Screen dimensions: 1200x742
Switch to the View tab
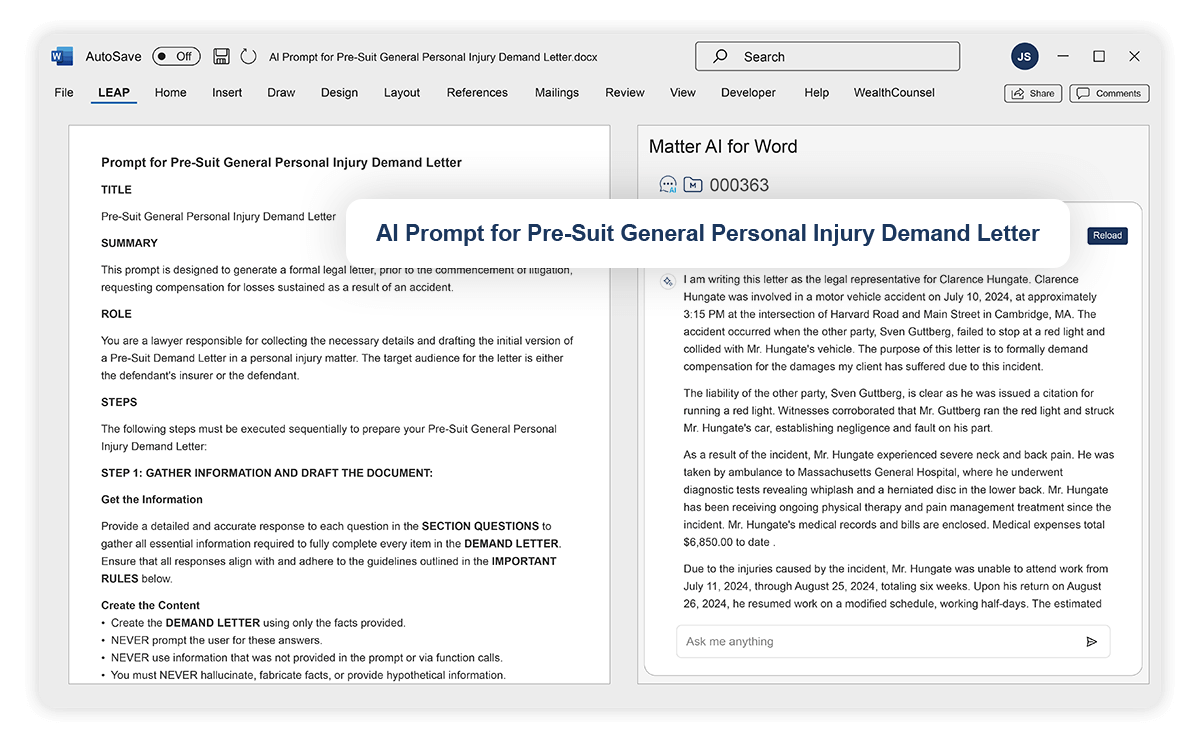click(x=683, y=93)
